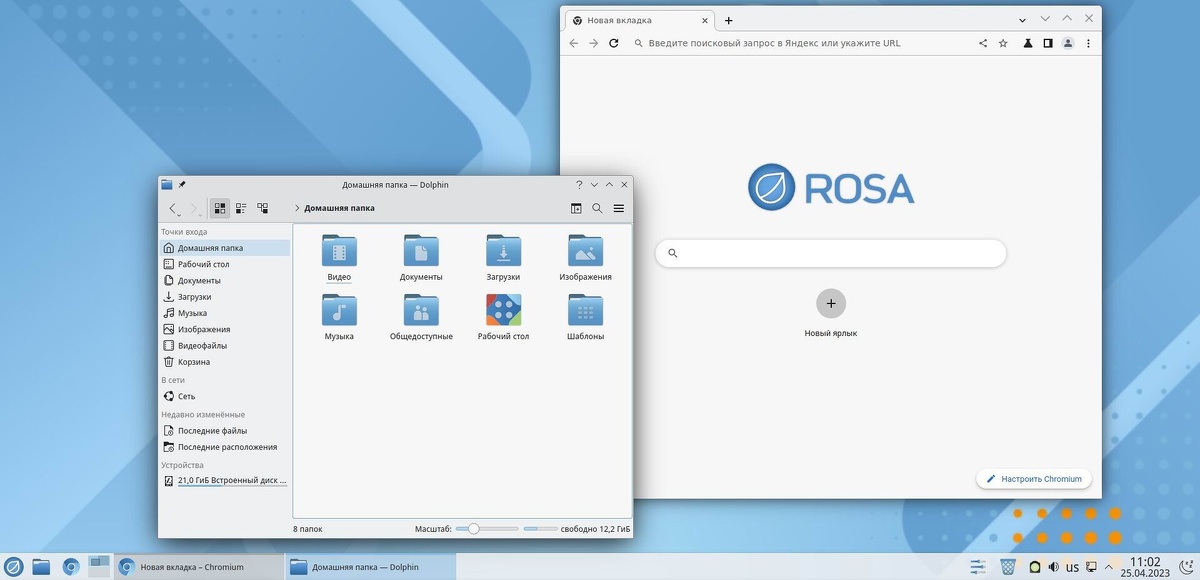Go back in Dolphin navigation
The image size is (1200, 580).
point(172,208)
